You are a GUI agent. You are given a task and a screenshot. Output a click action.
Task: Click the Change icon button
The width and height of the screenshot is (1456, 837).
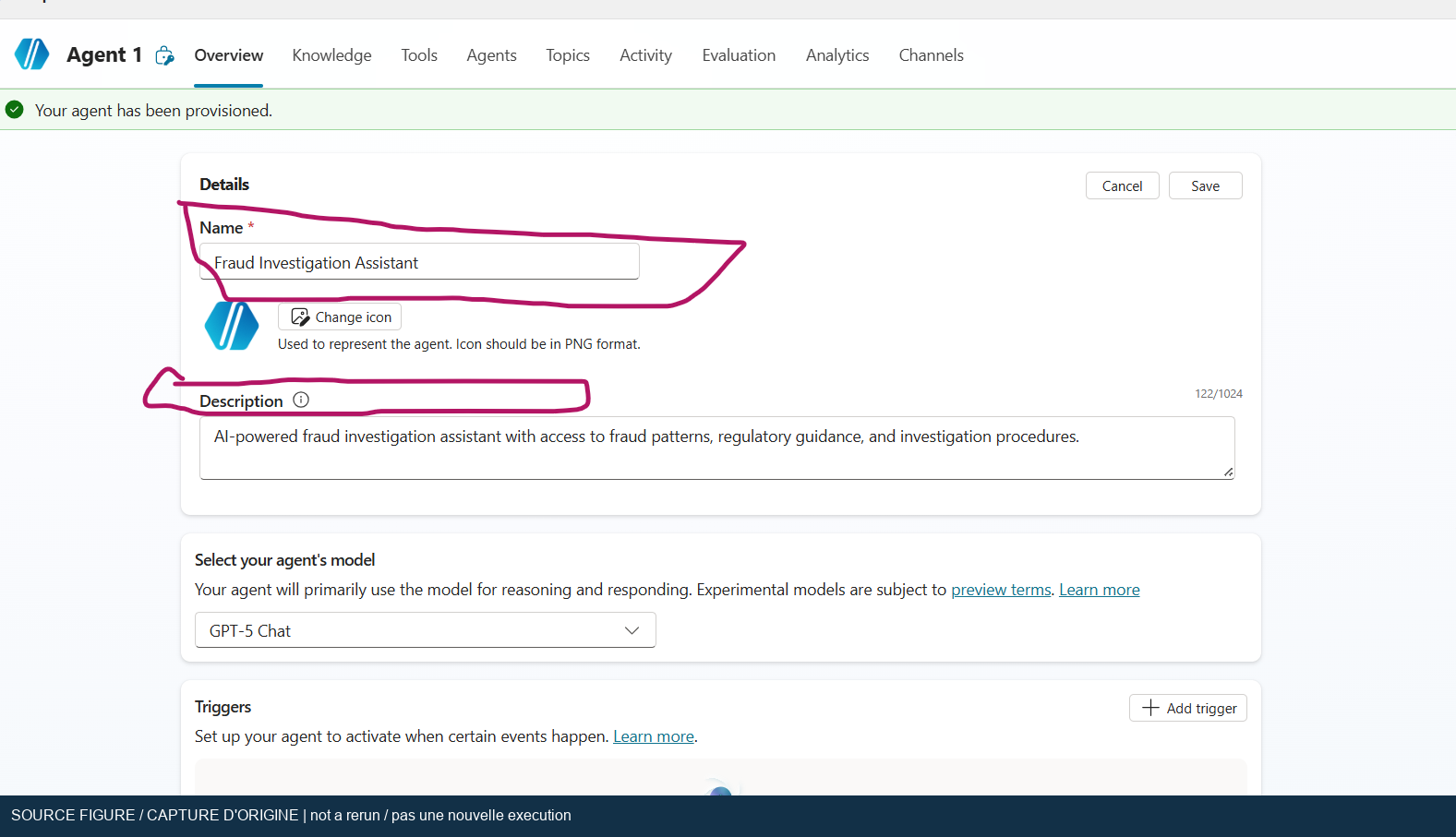[340, 317]
